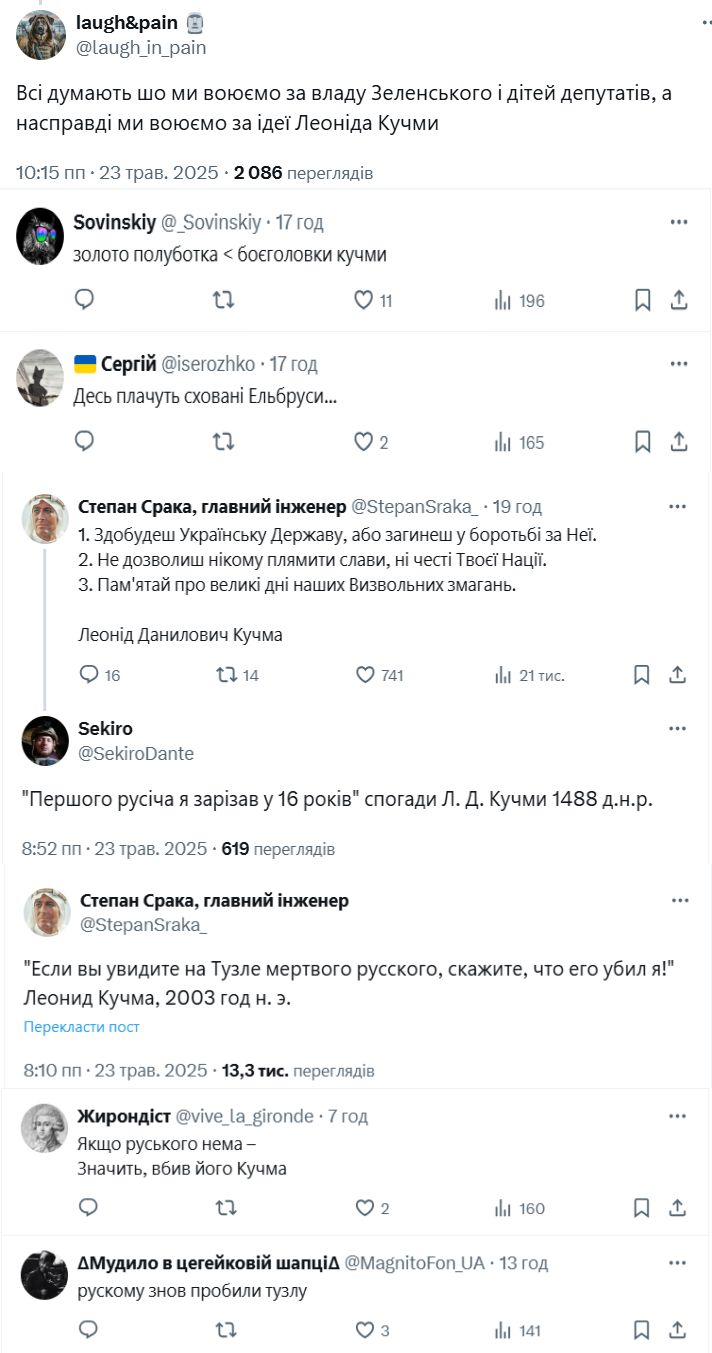The height and width of the screenshot is (1353, 712).
Task: Bookmark MagnitoFon_UA's reply
Action: (643, 1330)
